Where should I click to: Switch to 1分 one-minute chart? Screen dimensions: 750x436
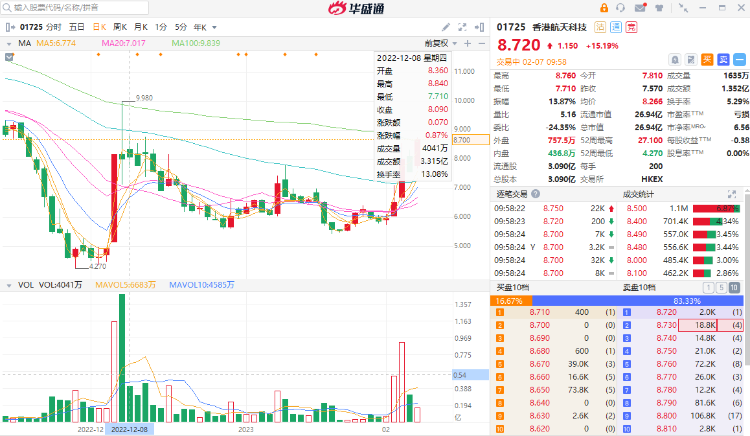coord(161,27)
